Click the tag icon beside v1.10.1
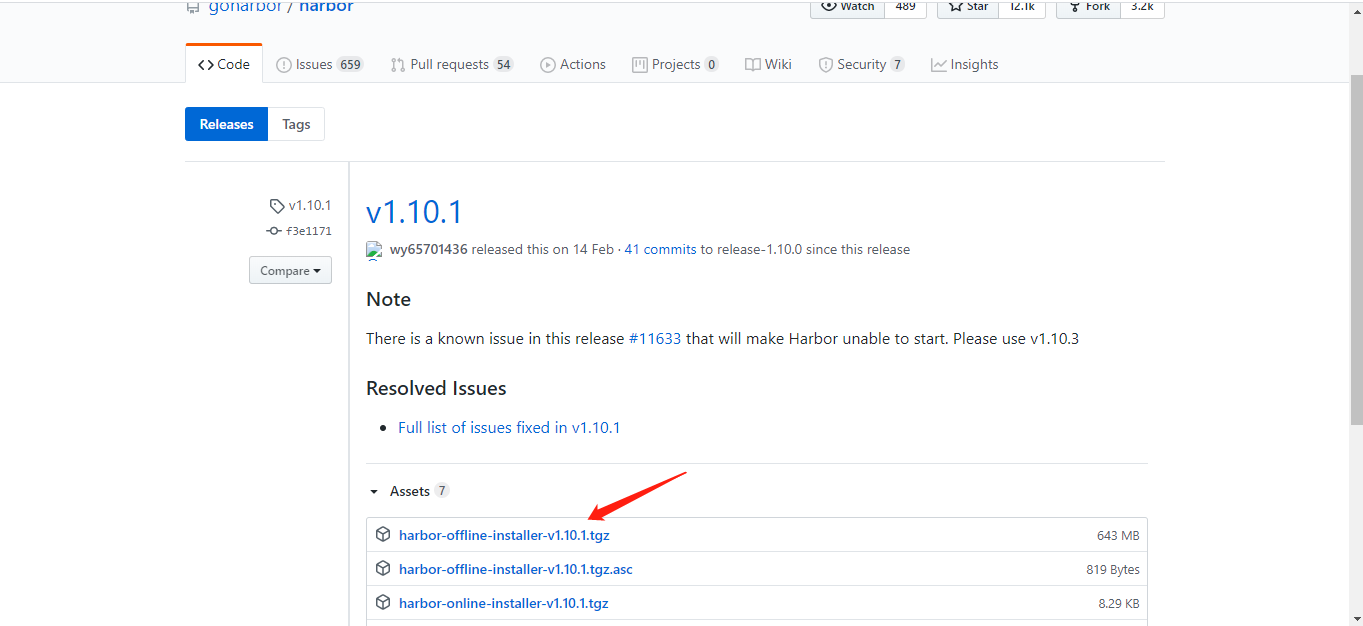The image size is (1363, 626). pos(277,206)
